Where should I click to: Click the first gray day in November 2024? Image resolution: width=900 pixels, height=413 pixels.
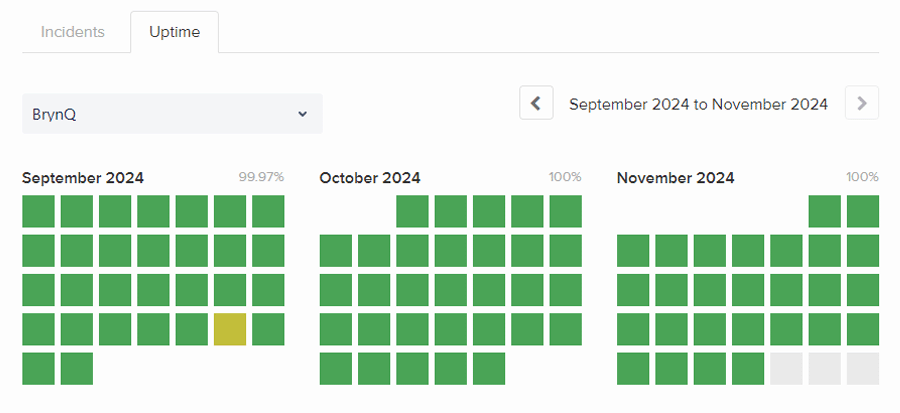point(787,368)
